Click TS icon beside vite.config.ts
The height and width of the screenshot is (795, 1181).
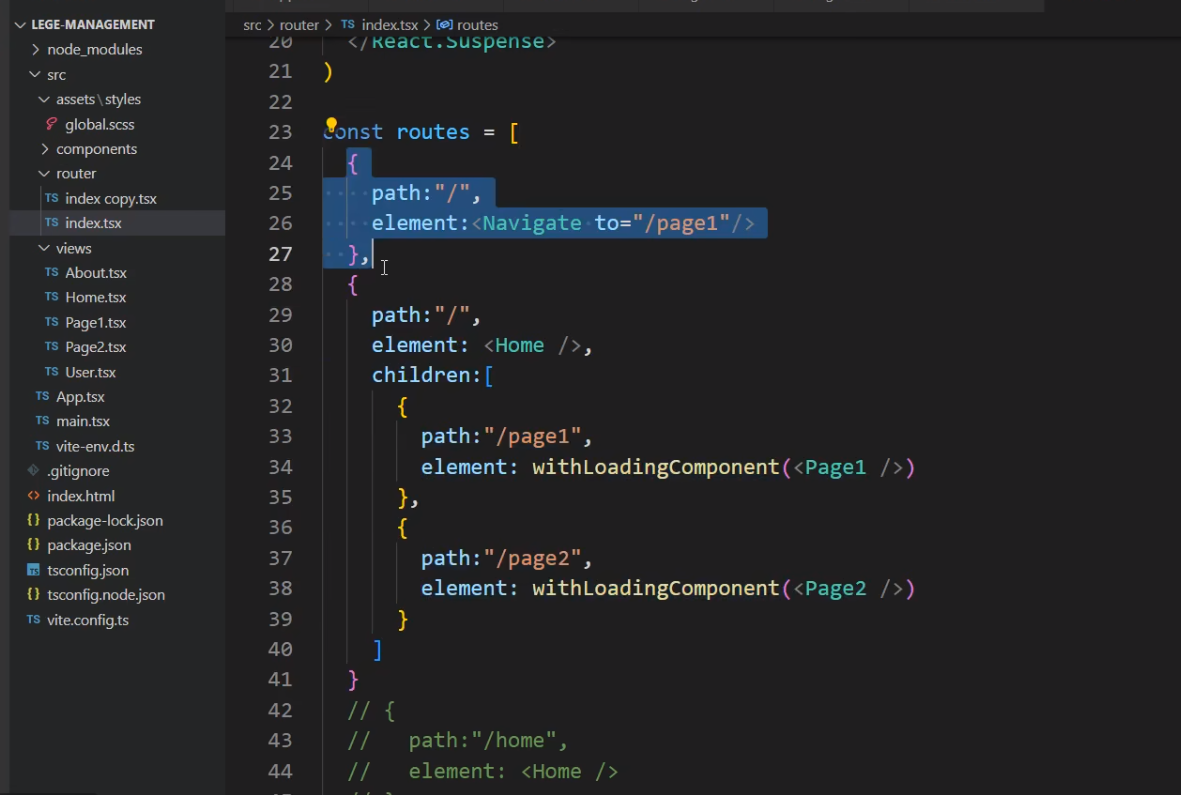tap(33, 620)
